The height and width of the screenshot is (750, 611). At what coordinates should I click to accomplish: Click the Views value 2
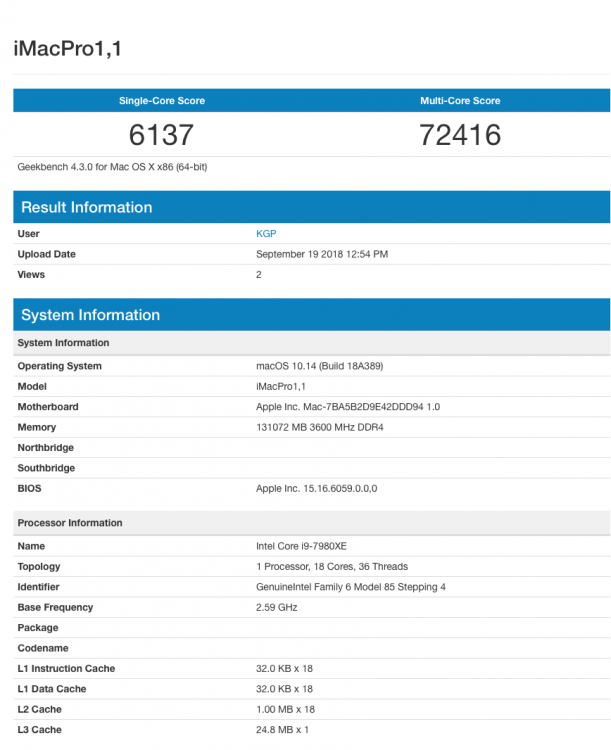point(258,275)
